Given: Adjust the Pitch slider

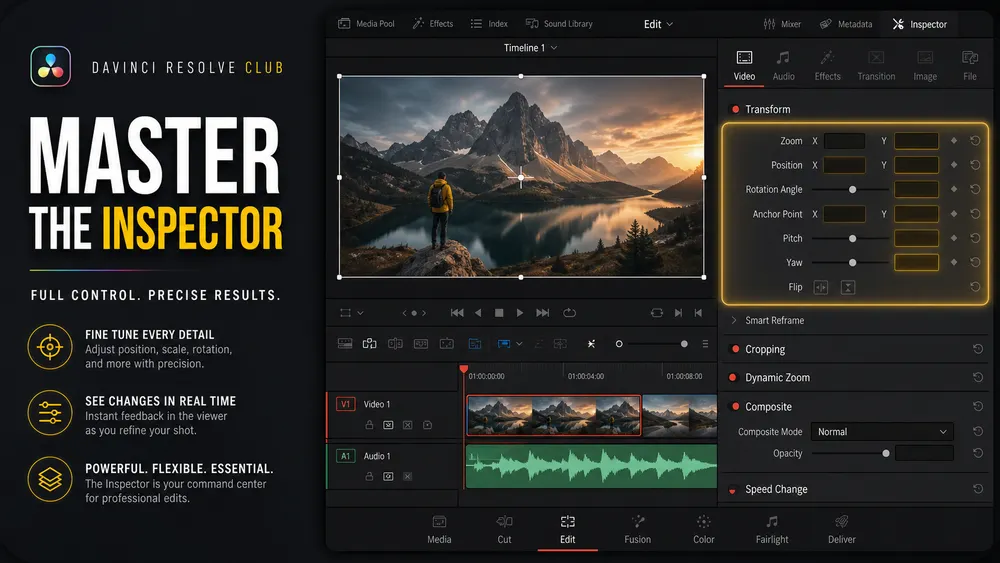Looking at the screenshot, I should [852, 238].
